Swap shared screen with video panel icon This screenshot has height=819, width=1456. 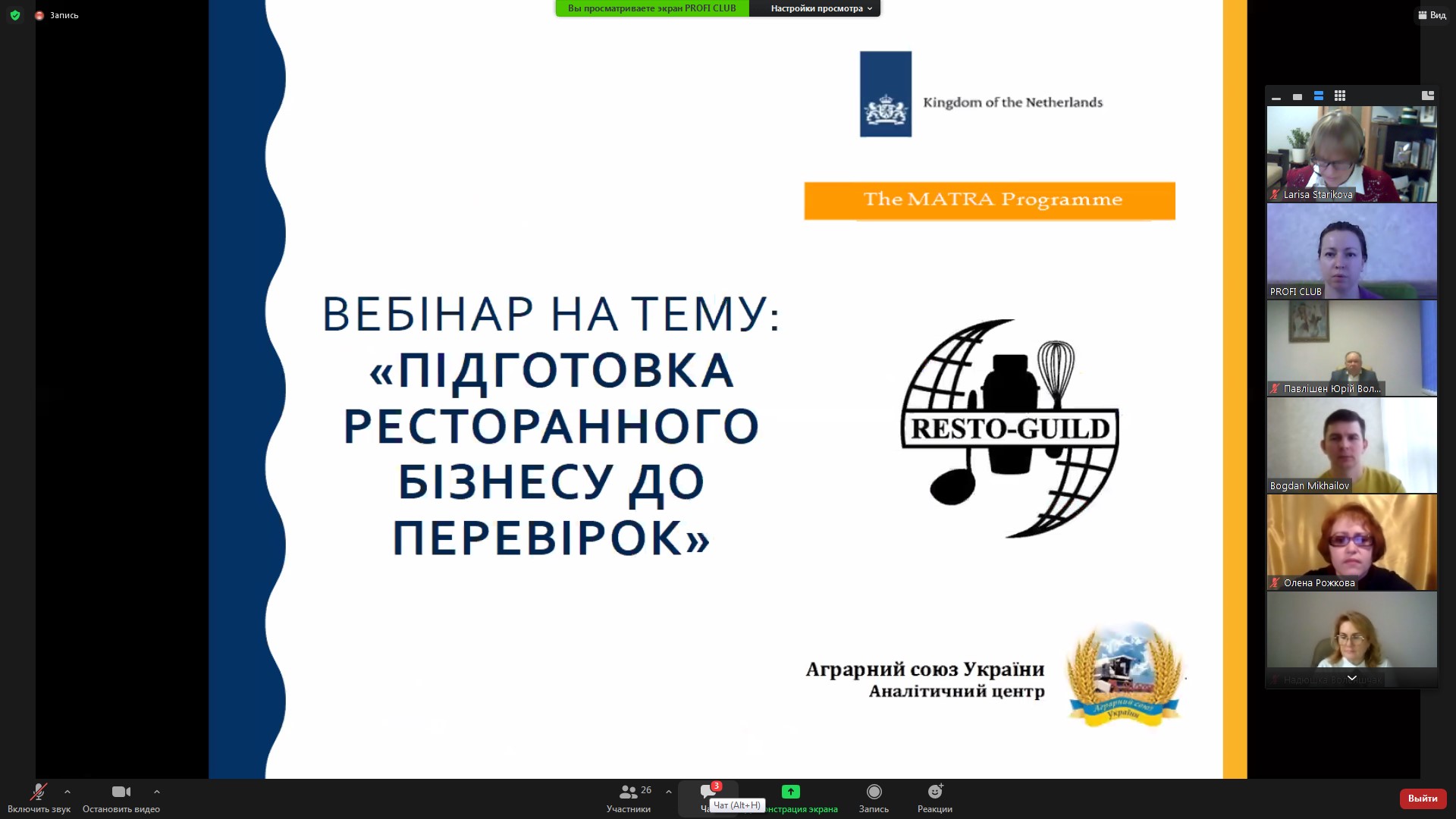click(x=1428, y=96)
